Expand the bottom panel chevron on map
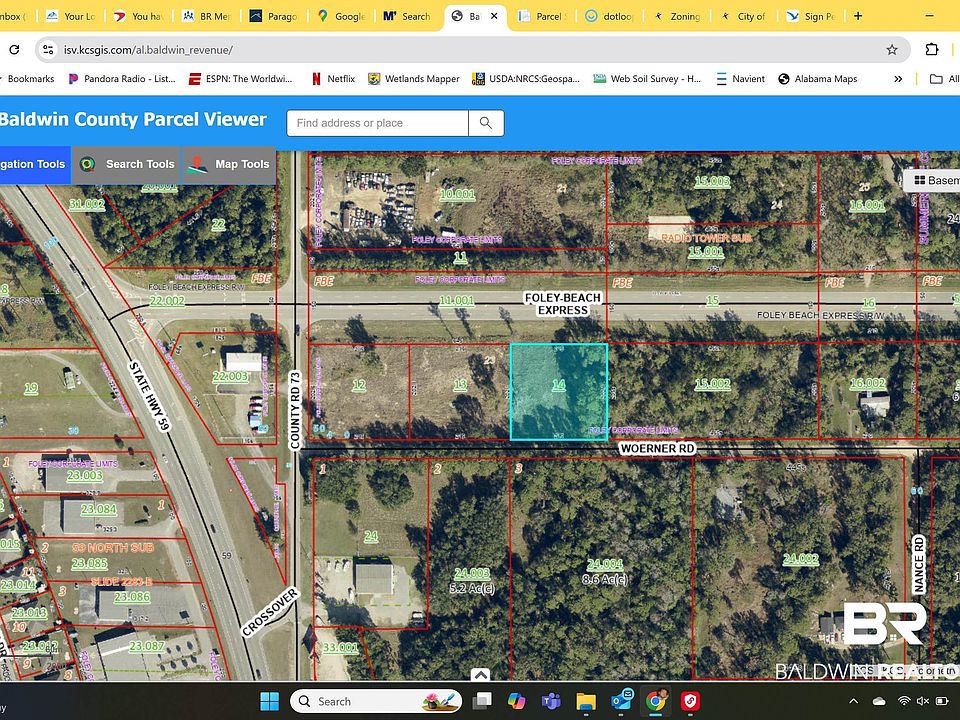The image size is (960, 720). (x=481, y=675)
